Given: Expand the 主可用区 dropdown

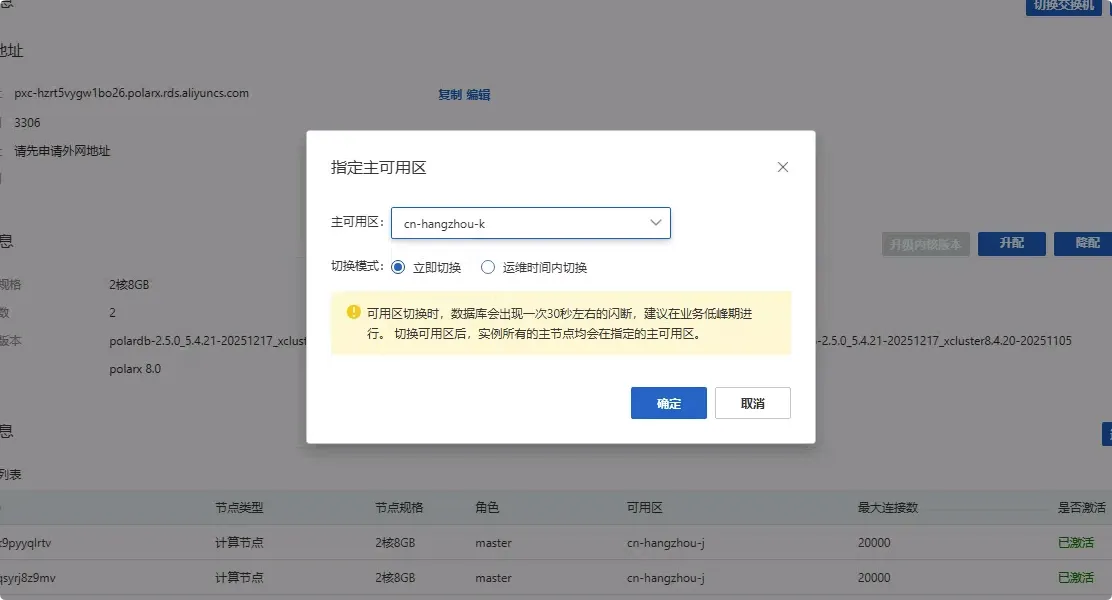Looking at the screenshot, I should pos(655,223).
